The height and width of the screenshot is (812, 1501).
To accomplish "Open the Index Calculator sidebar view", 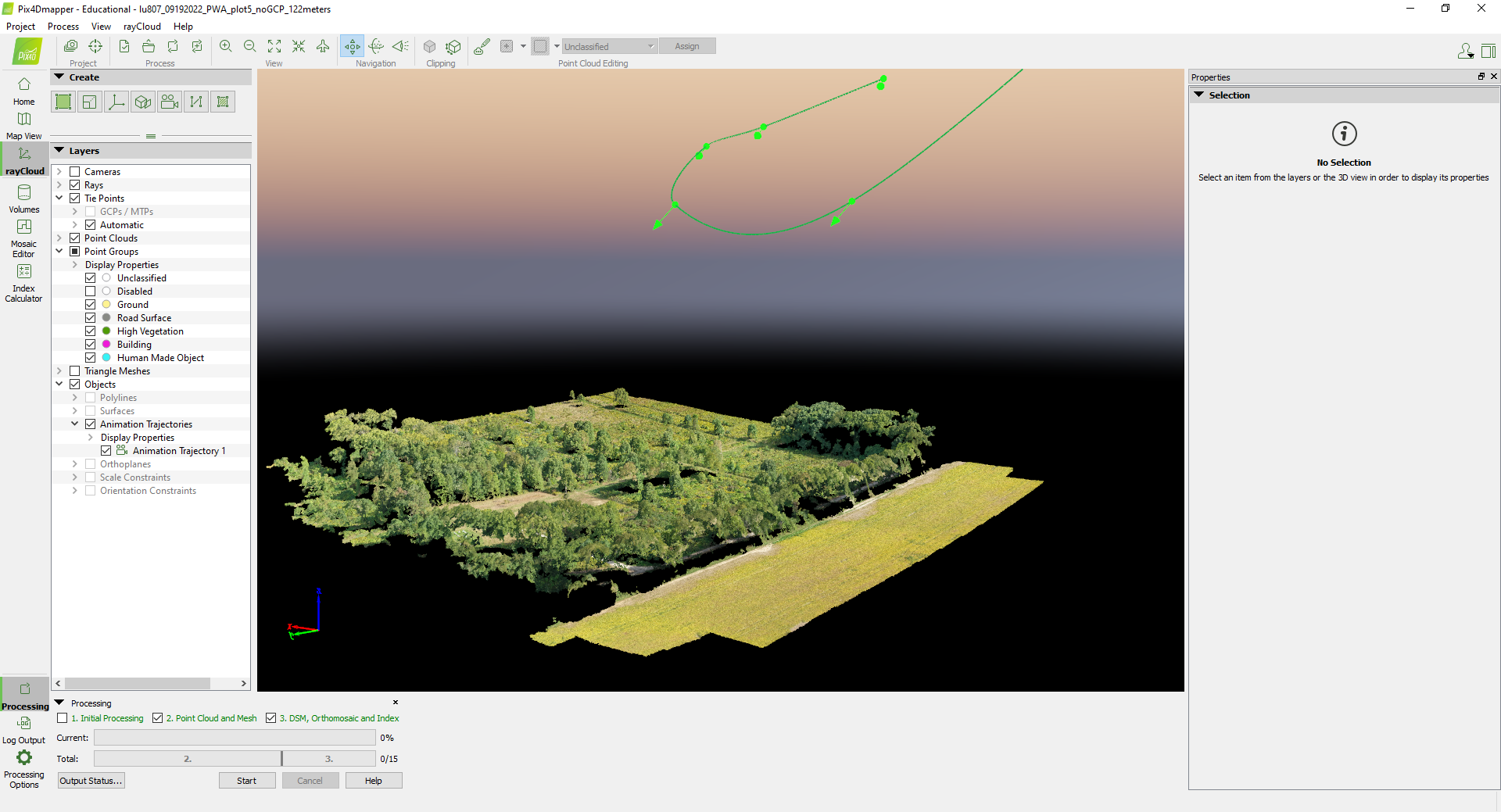I will [24, 282].
